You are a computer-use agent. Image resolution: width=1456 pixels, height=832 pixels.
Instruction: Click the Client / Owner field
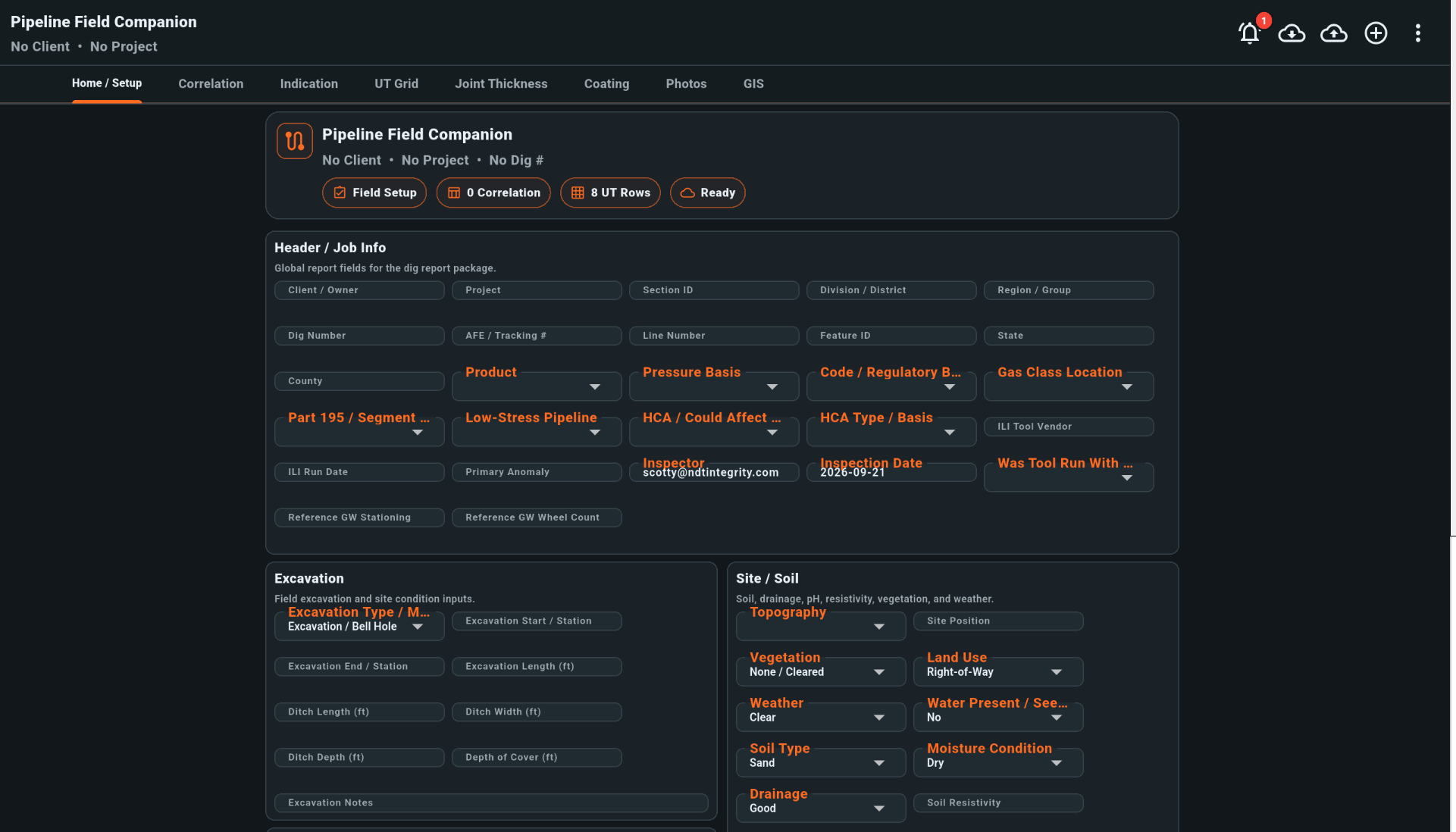(x=359, y=290)
